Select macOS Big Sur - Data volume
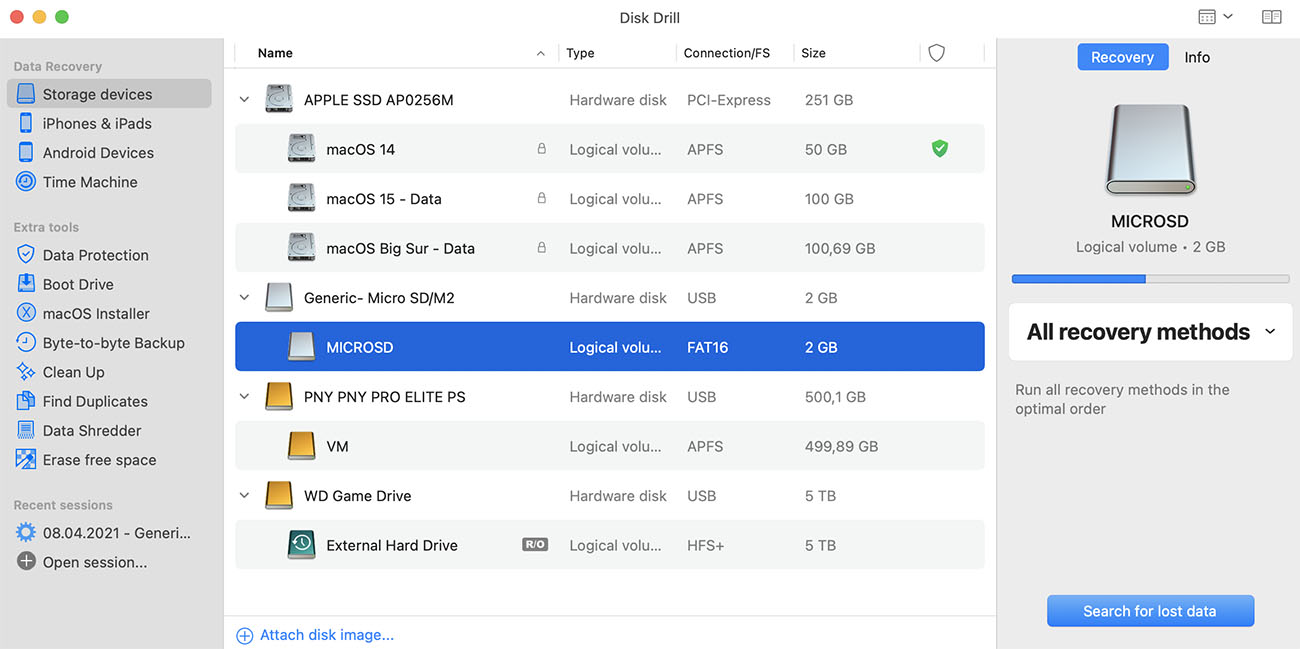Image resolution: width=1300 pixels, height=649 pixels. (x=610, y=248)
